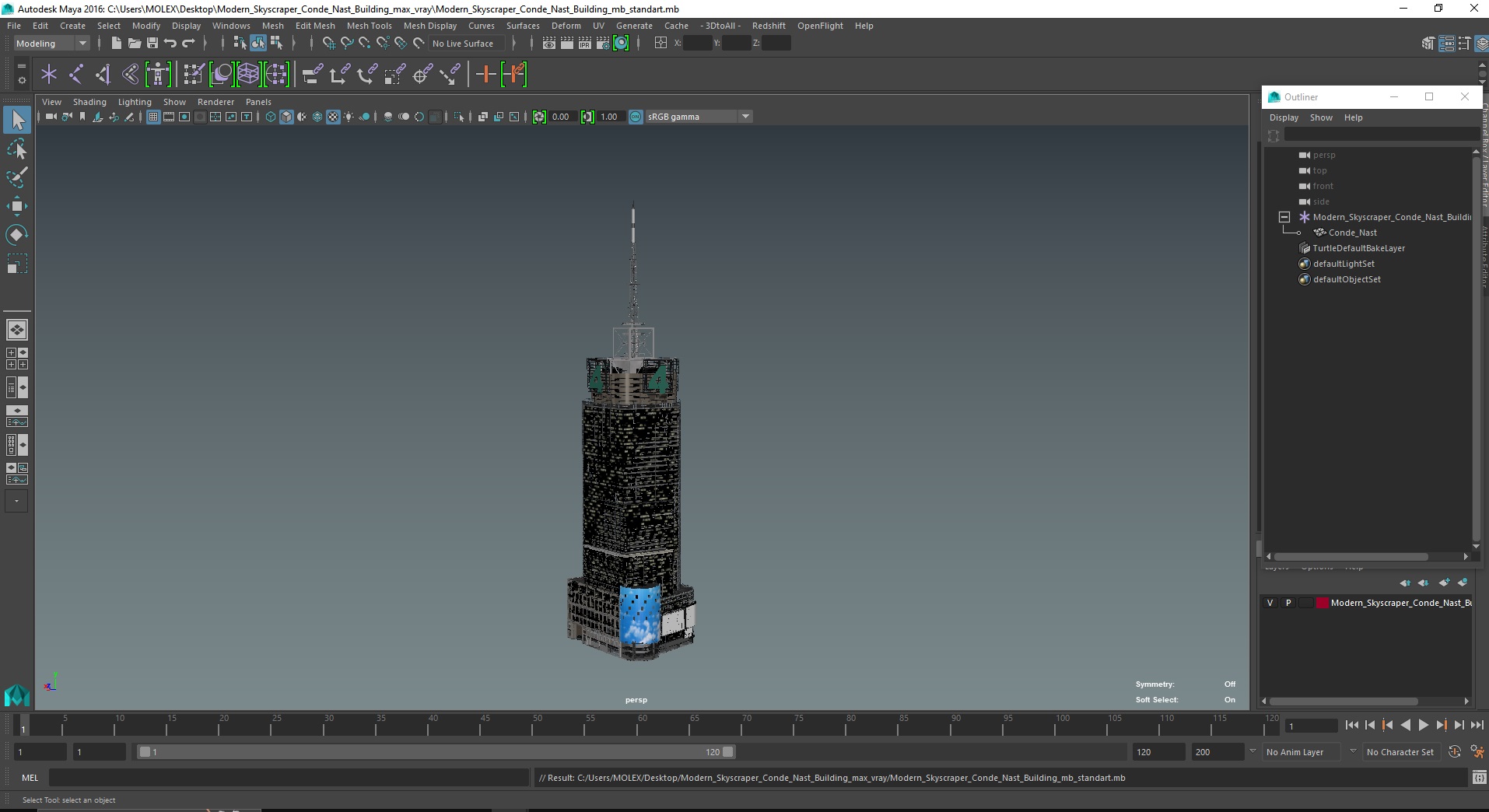Click the orange Set Key shelf icon
Viewport: 1489px width, 812px height.
485,75
